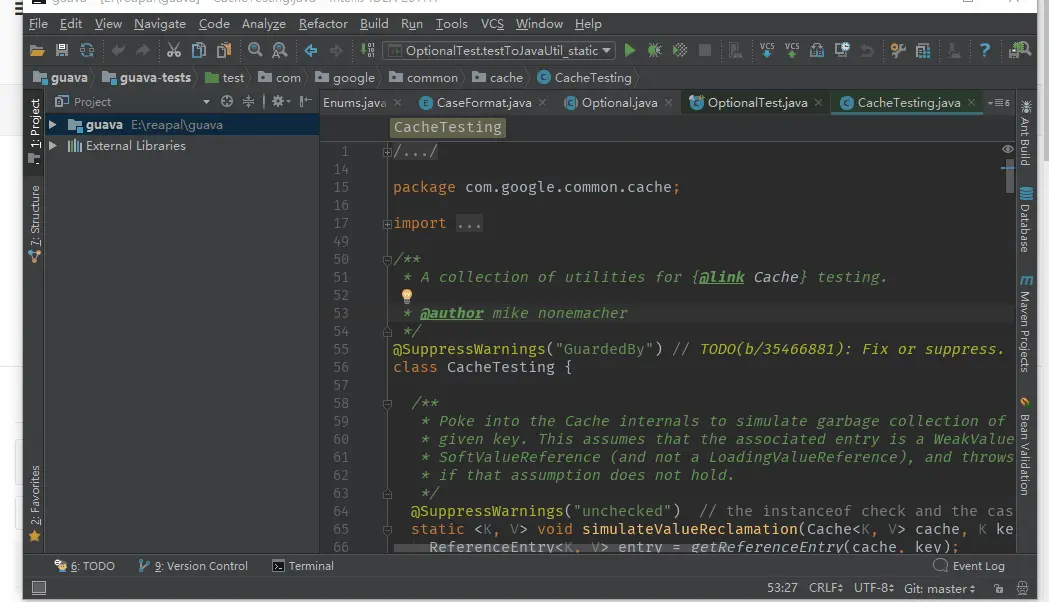Open the Project panel gear settings dropdown
The width and height of the screenshot is (1049, 602).
coord(280,102)
